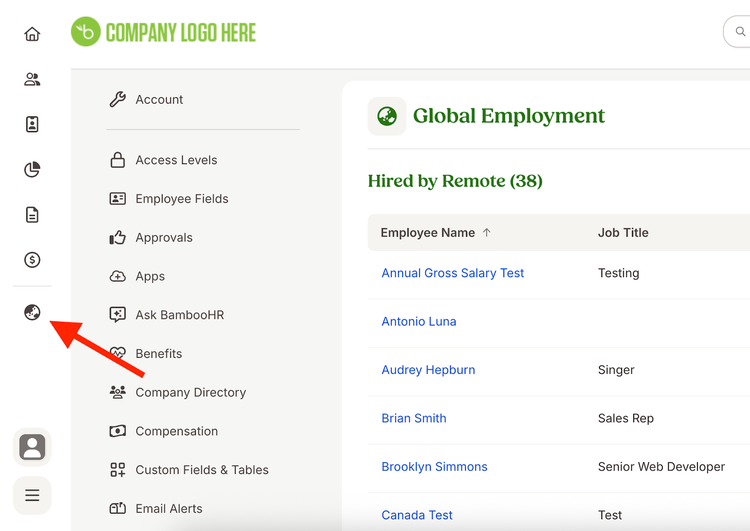Open Brooklyn Simmons employee link
Screen dimensions: 750x531
click(434, 466)
